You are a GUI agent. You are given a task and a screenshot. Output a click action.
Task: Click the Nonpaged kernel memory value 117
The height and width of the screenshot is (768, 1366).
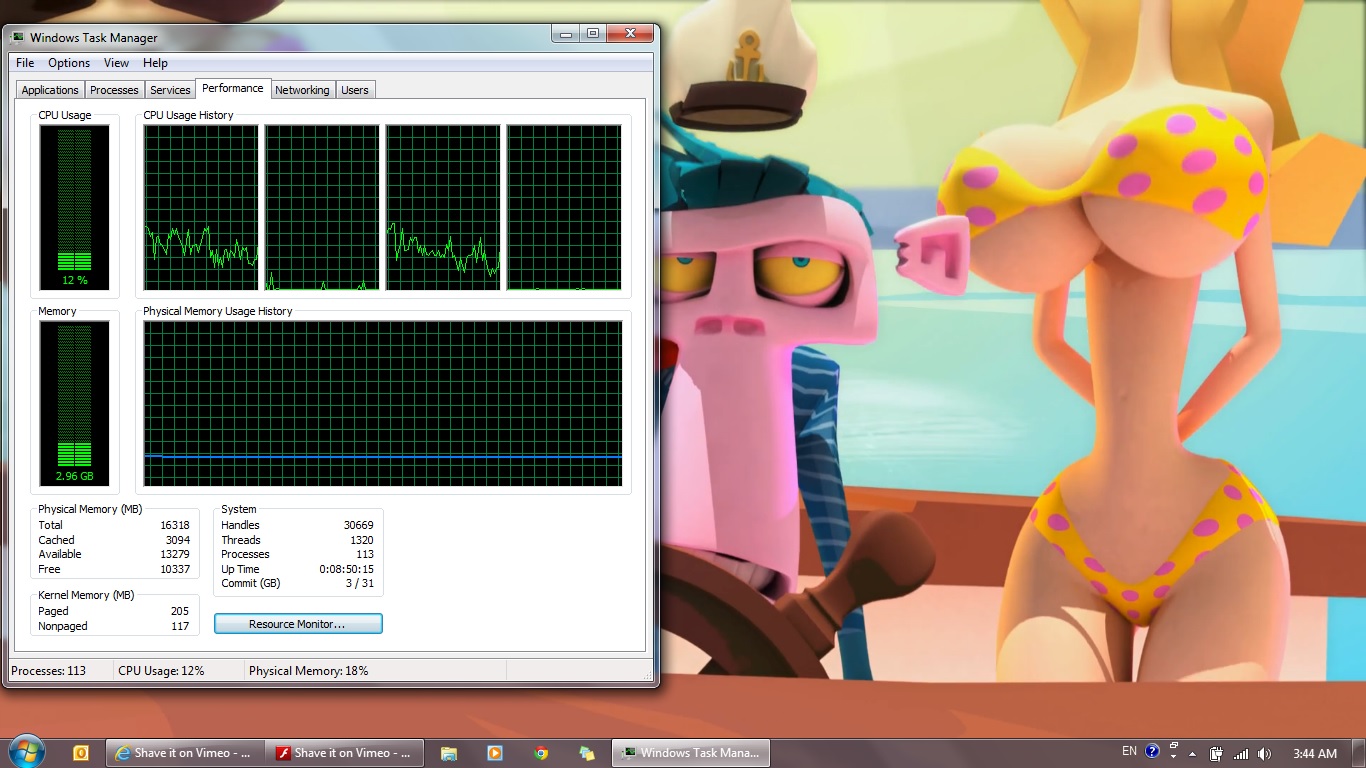[180, 626]
